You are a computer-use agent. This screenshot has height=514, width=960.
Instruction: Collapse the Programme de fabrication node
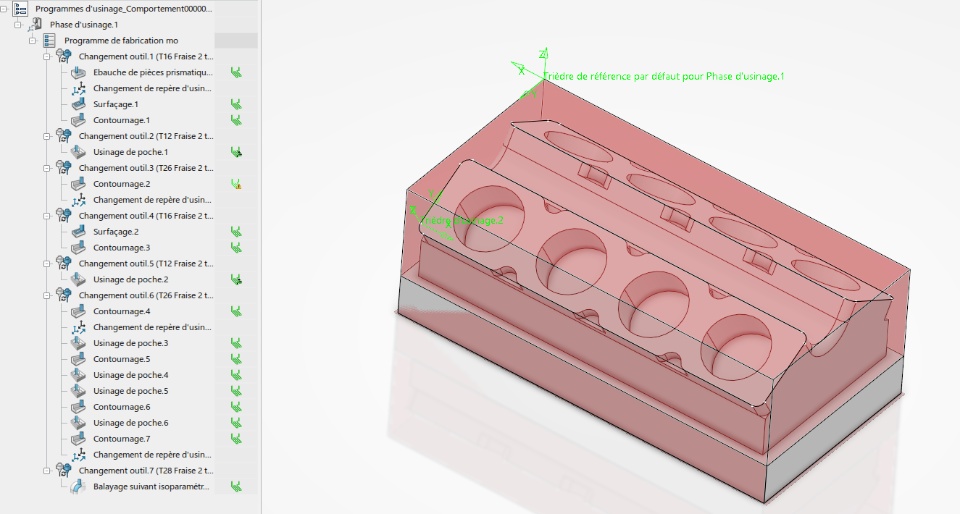(32, 40)
